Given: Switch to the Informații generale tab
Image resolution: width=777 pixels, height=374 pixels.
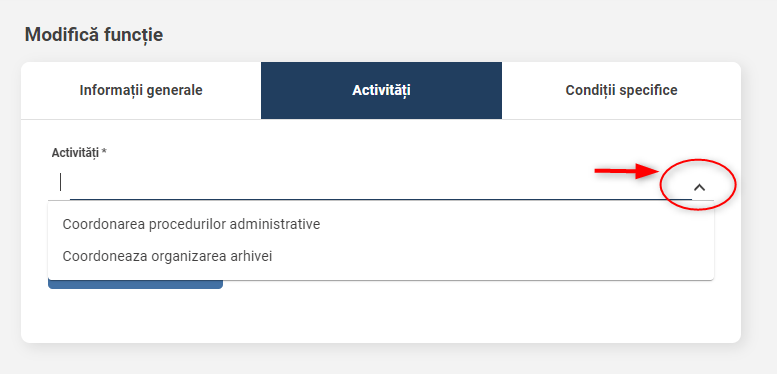Looking at the screenshot, I should (141, 91).
